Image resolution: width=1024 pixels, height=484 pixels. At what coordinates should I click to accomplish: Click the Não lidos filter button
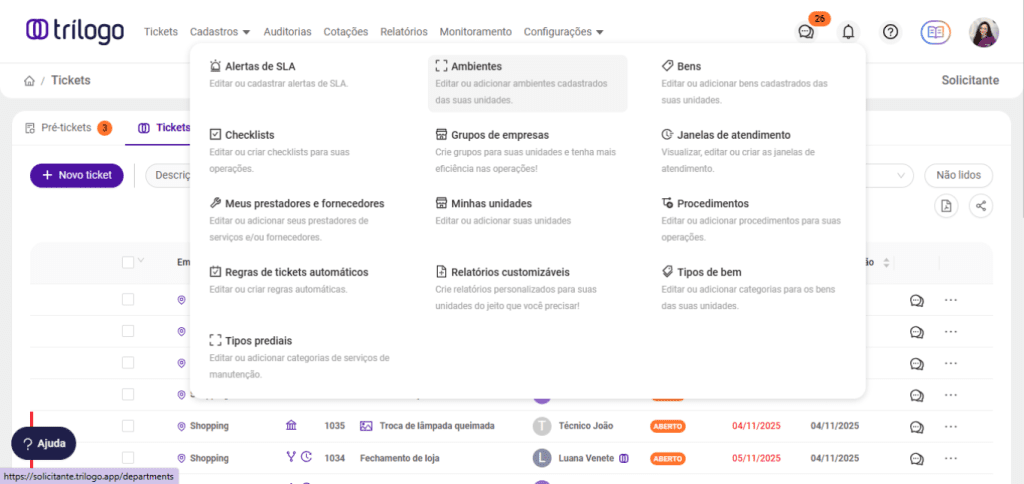958,175
